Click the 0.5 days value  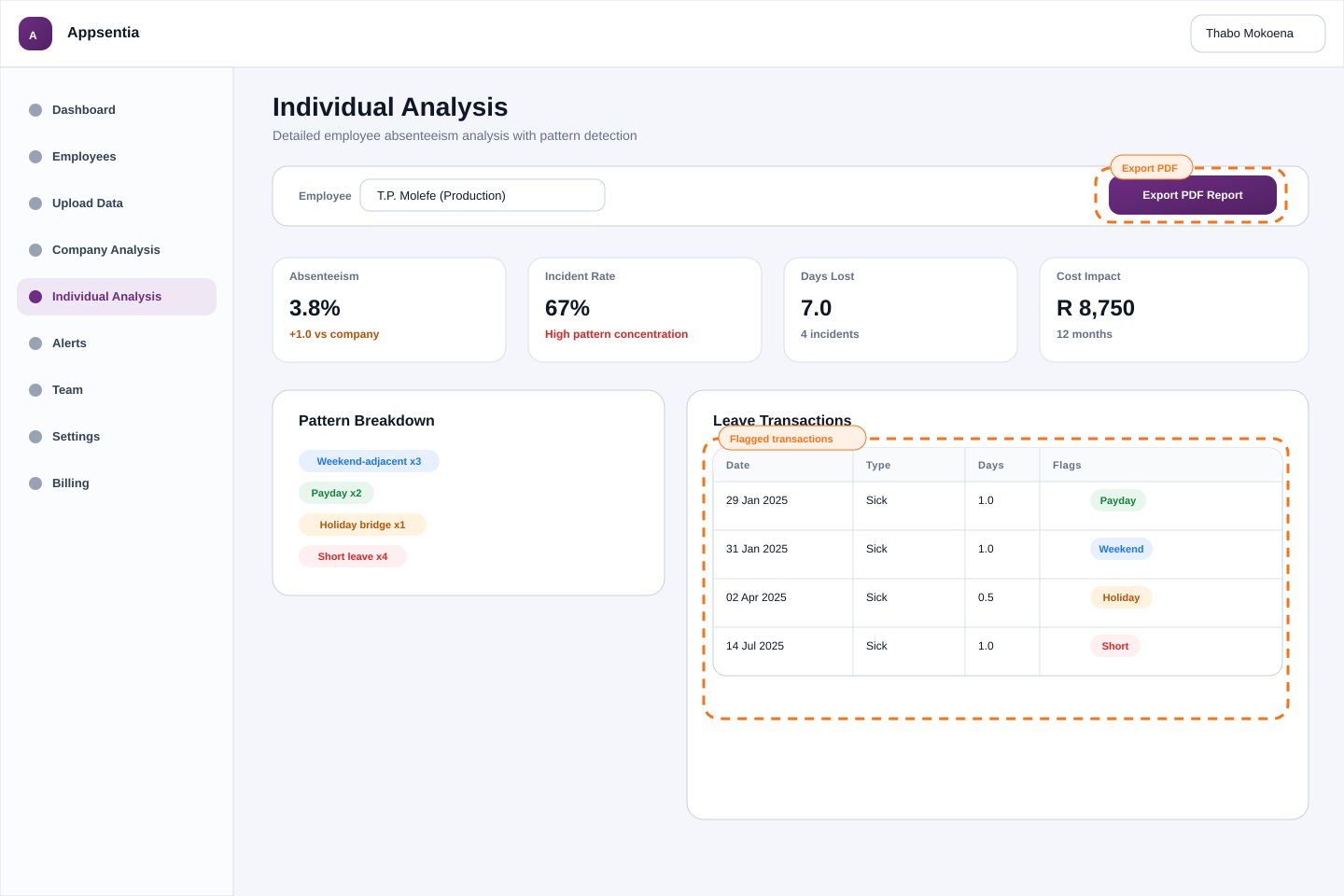[986, 597]
